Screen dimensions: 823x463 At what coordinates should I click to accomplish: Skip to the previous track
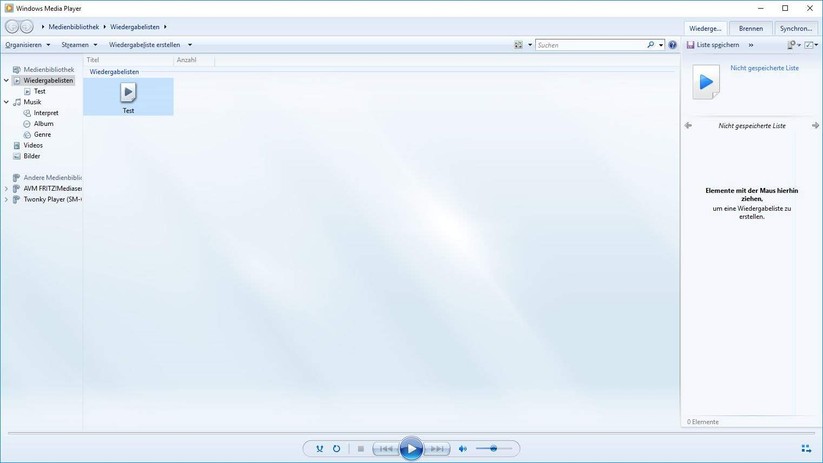tap(385, 449)
